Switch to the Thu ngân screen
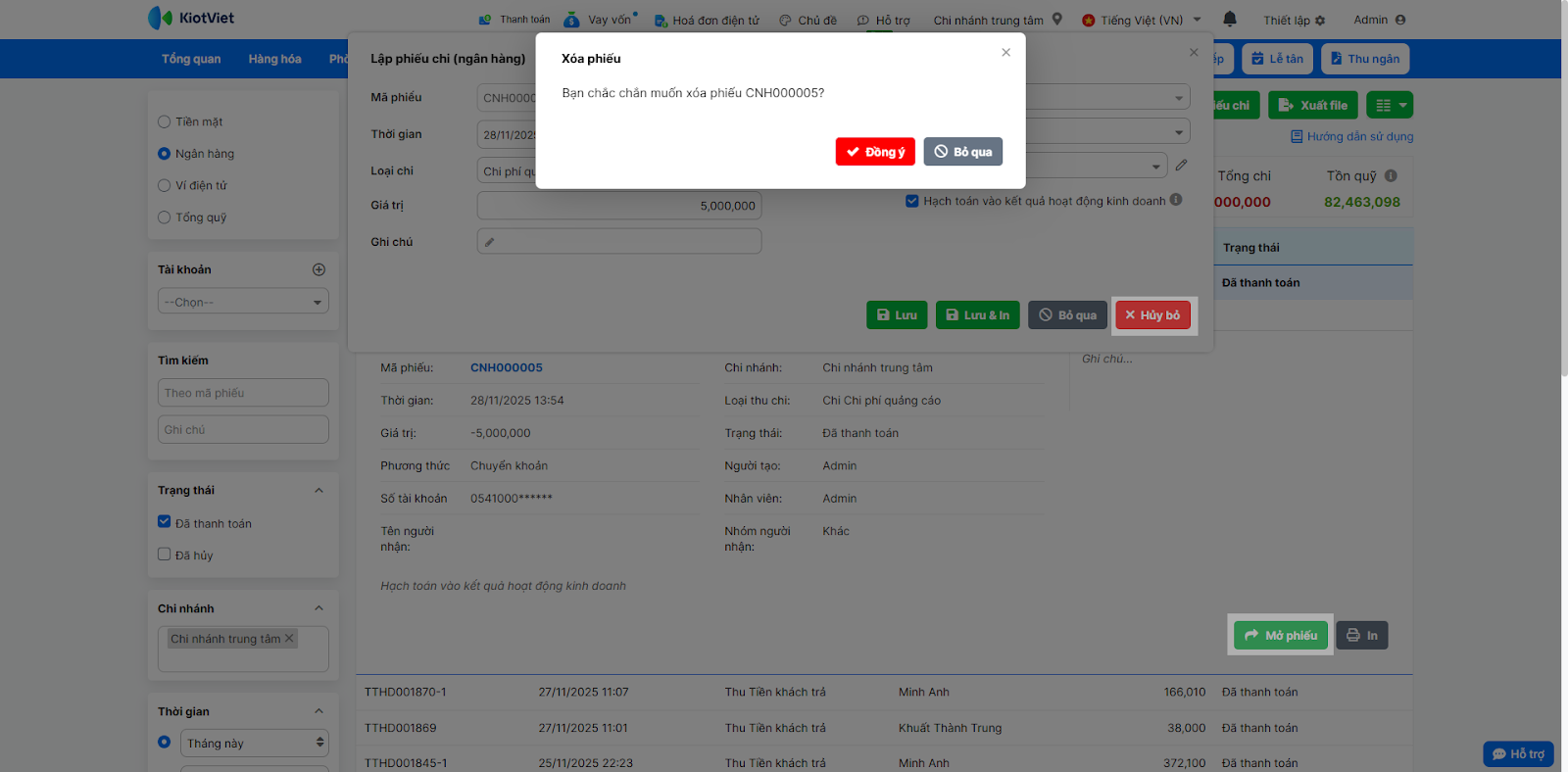The height and width of the screenshot is (772, 1568). pyautogui.click(x=1365, y=59)
